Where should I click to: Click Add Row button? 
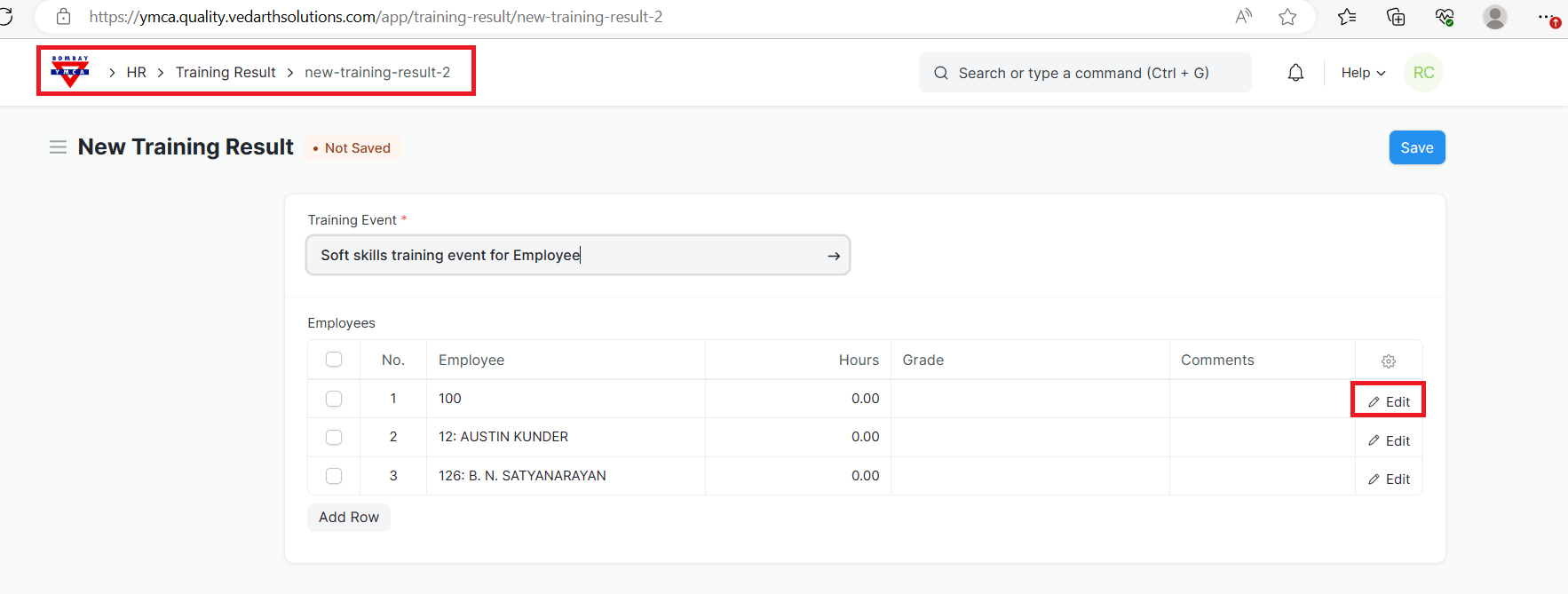(x=349, y=517)
